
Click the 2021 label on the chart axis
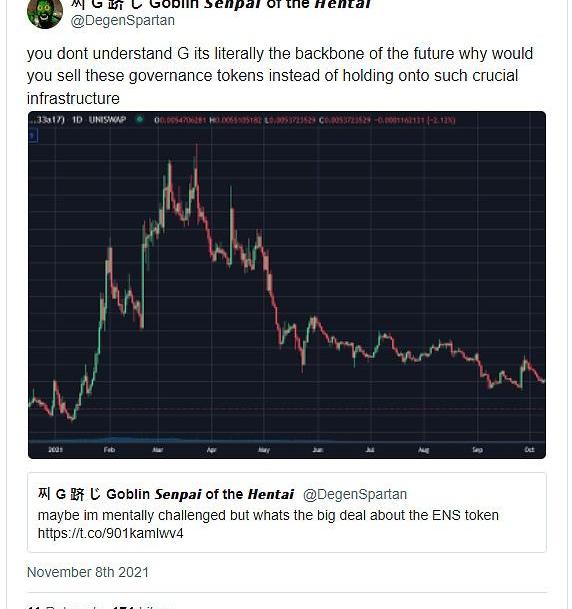[x=56, y=449]
